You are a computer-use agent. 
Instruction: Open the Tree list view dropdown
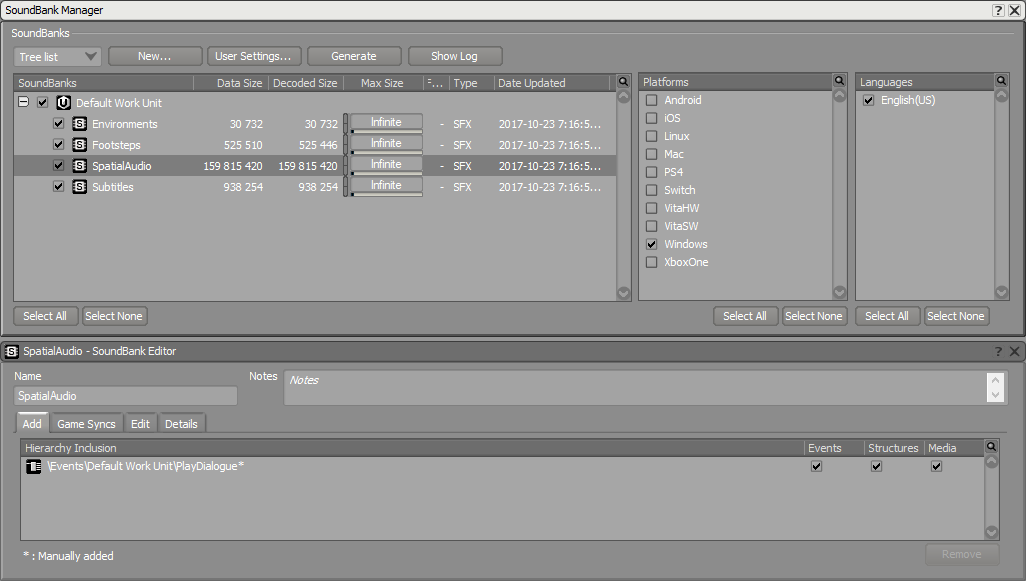click(57, 56)
